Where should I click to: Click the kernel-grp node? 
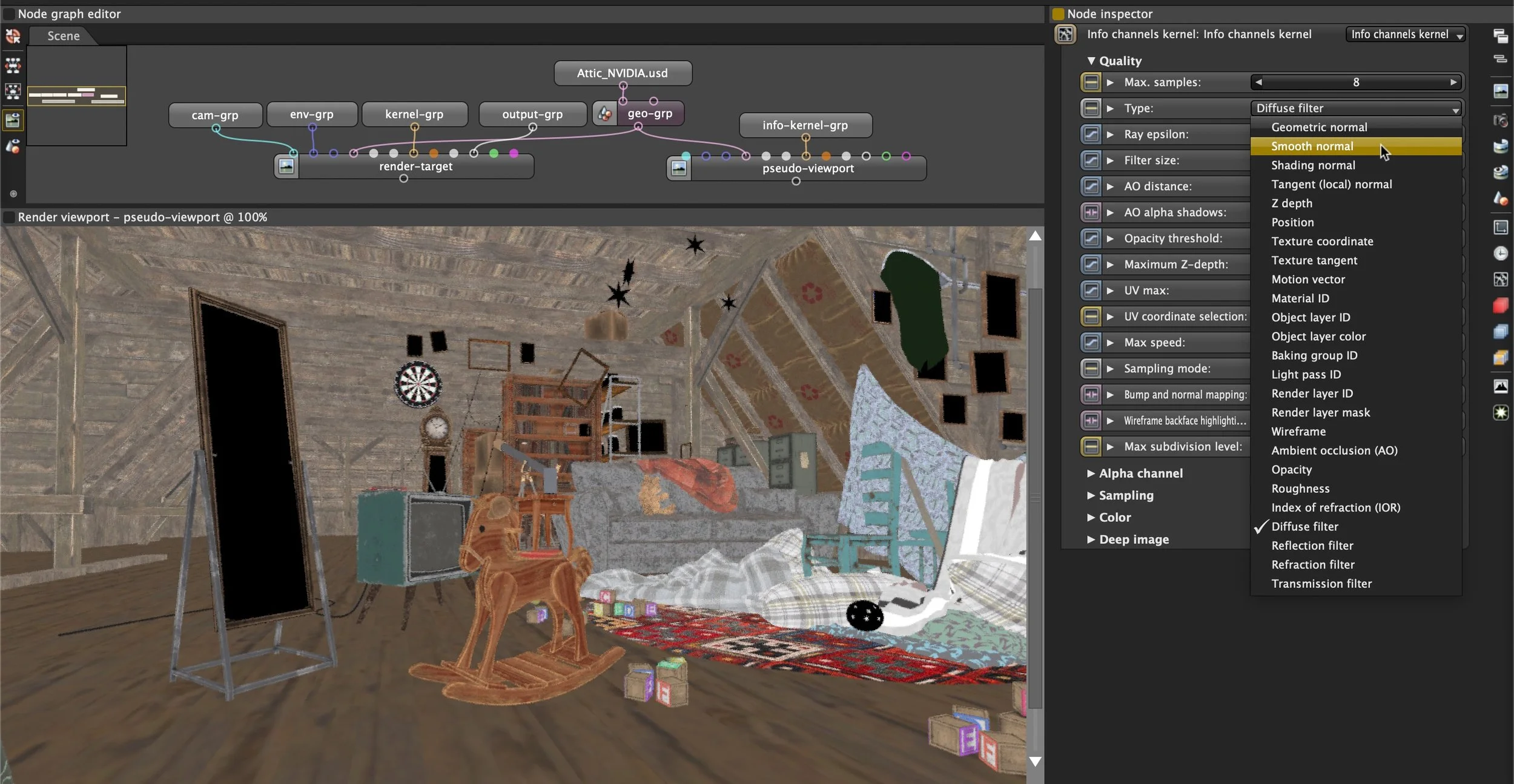pyautogui.click(x=414, y=114)
